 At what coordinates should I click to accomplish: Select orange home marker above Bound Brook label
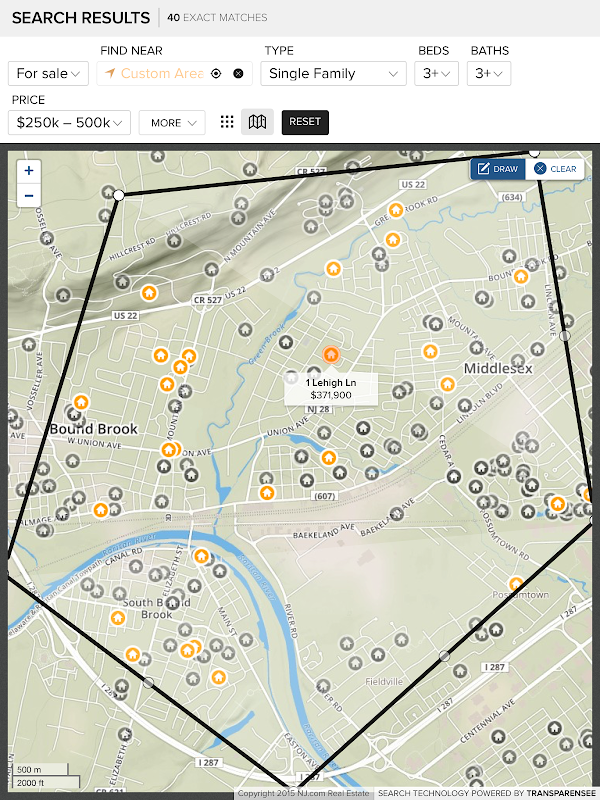coord(81,403)
